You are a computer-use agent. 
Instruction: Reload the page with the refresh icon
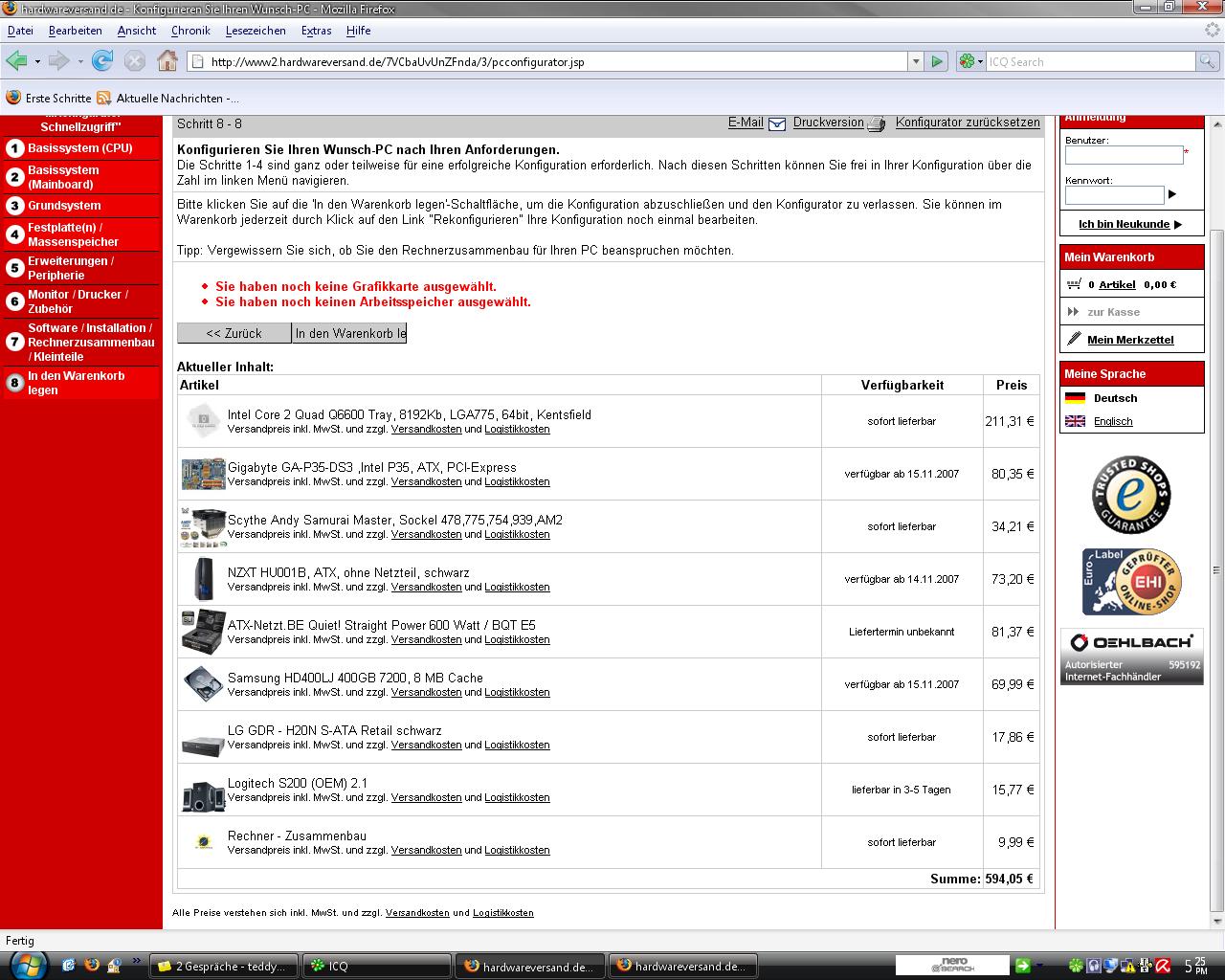click(102, 61)
